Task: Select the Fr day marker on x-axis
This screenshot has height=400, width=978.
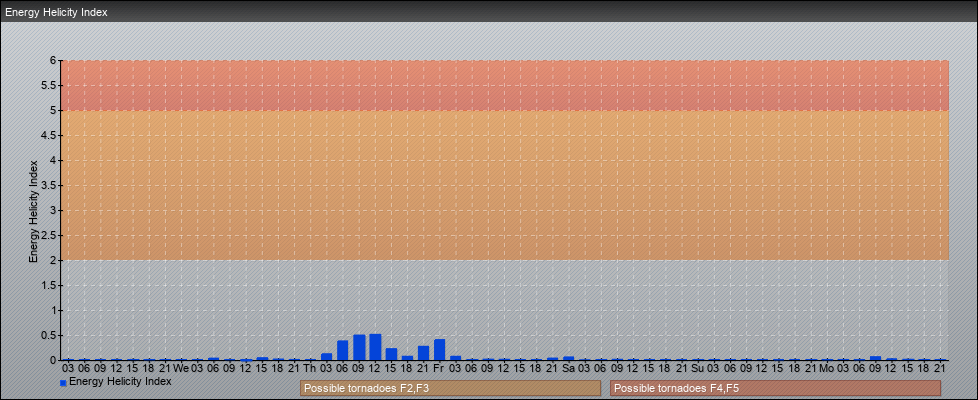Action: click(439, 368)
